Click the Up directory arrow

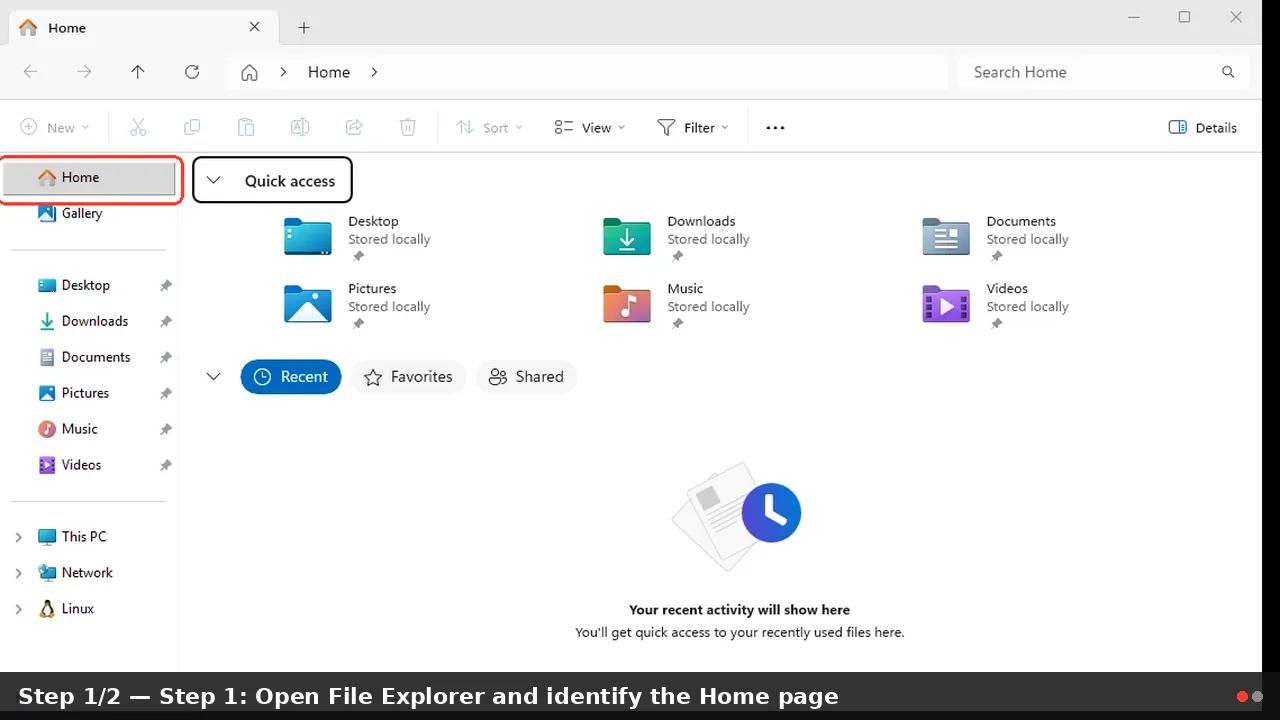click(x=138, y=72)
